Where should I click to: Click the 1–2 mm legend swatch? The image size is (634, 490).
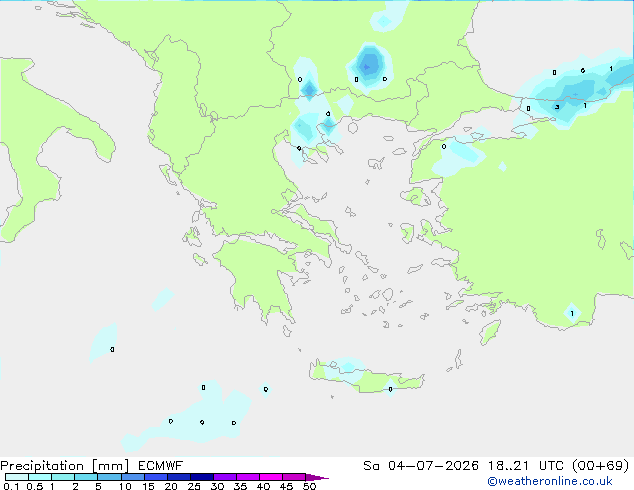[x=63, y=477]
